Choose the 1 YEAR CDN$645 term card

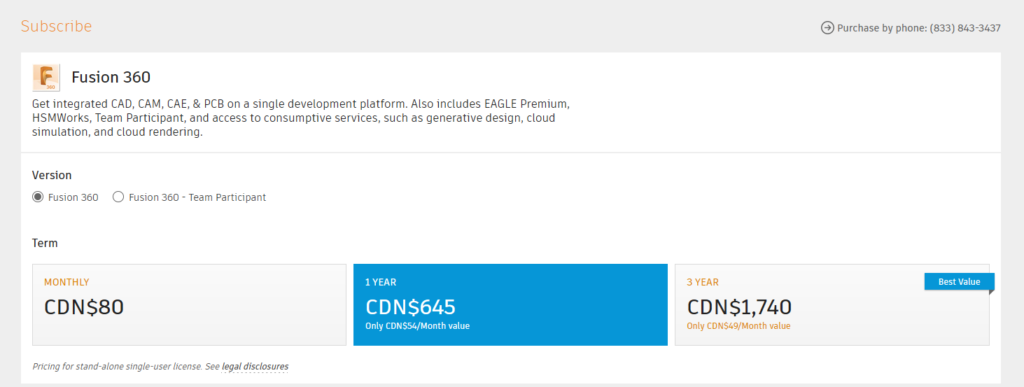click(x=510, y=304)
